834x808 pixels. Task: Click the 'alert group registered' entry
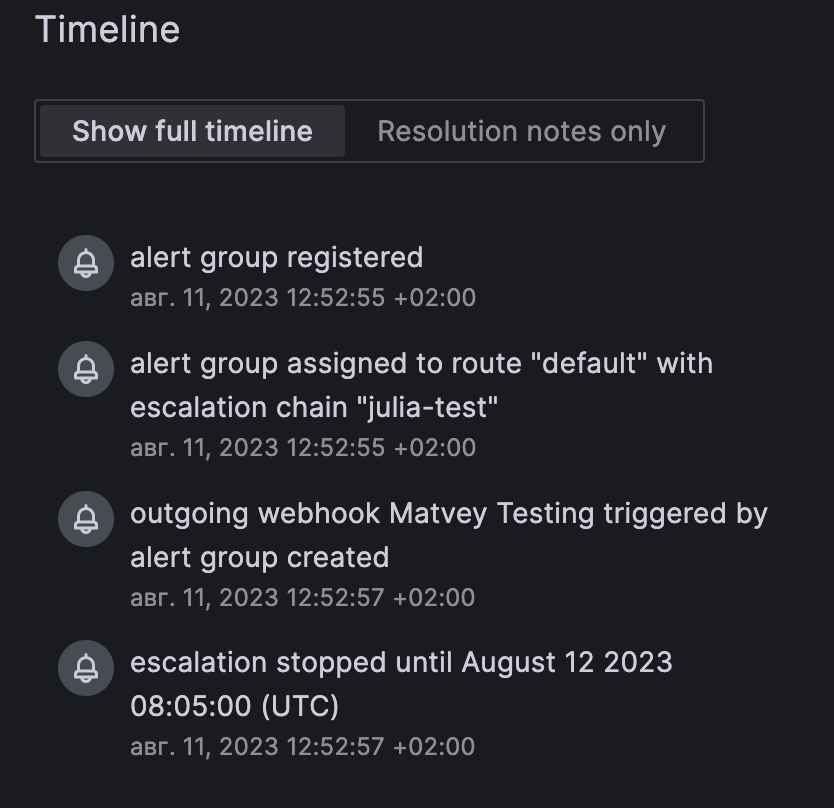[x=277, y=258]
